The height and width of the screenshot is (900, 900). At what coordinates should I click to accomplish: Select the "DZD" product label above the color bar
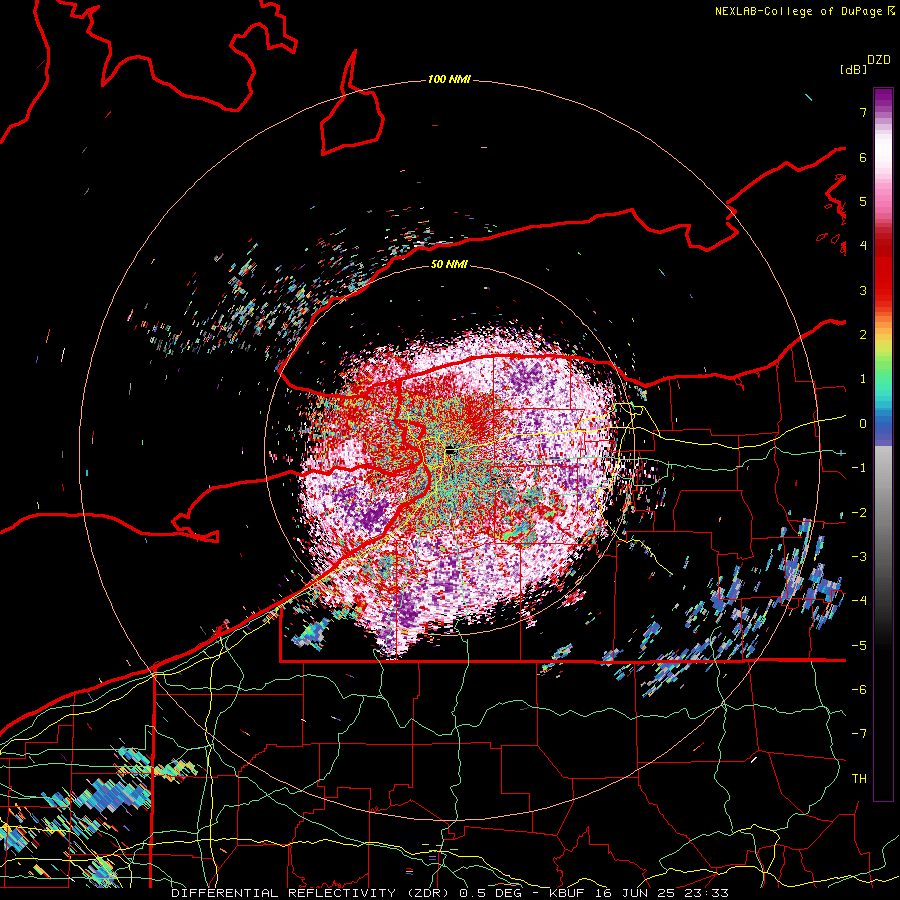tap(879, 60)
